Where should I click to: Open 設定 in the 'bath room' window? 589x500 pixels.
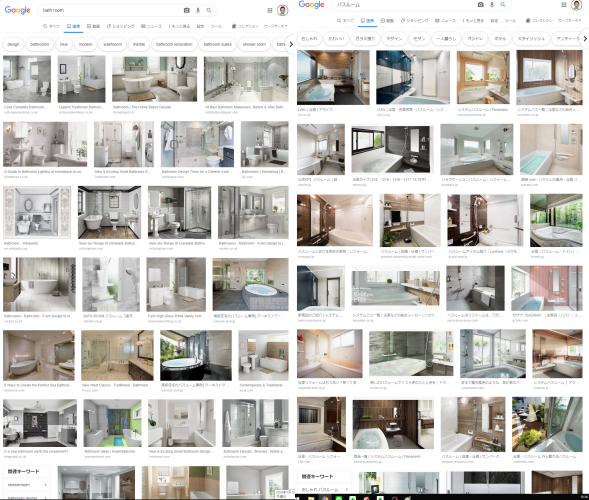coord(200,26)
